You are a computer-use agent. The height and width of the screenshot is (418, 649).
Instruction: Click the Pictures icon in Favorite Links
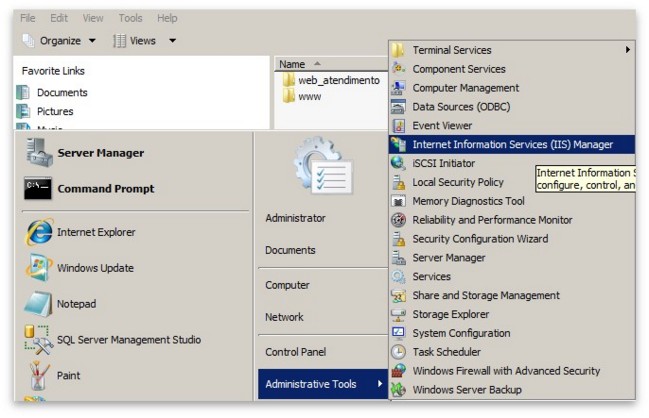click(23, 111)
